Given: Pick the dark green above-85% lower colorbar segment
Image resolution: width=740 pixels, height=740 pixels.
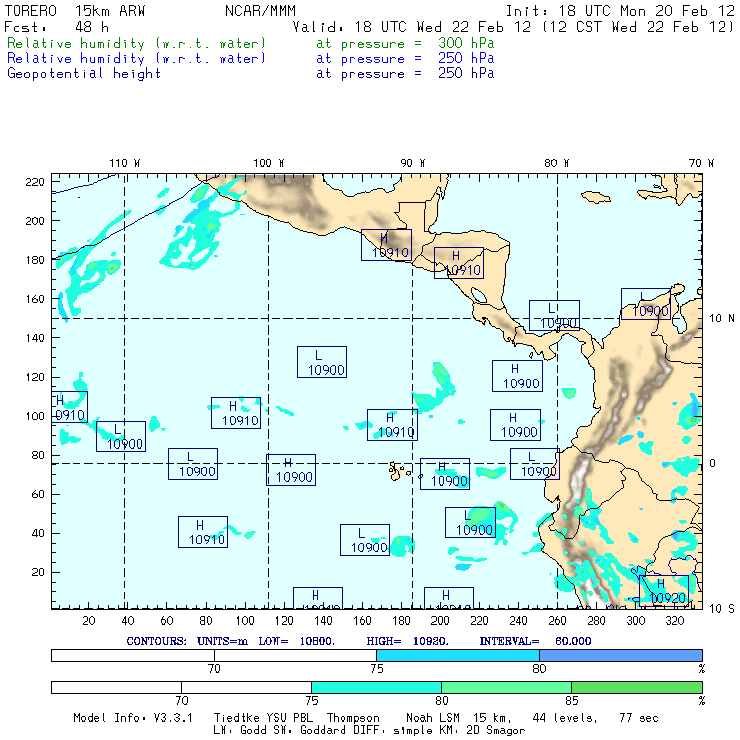Looking at the screenshot, I should [637, 687].
